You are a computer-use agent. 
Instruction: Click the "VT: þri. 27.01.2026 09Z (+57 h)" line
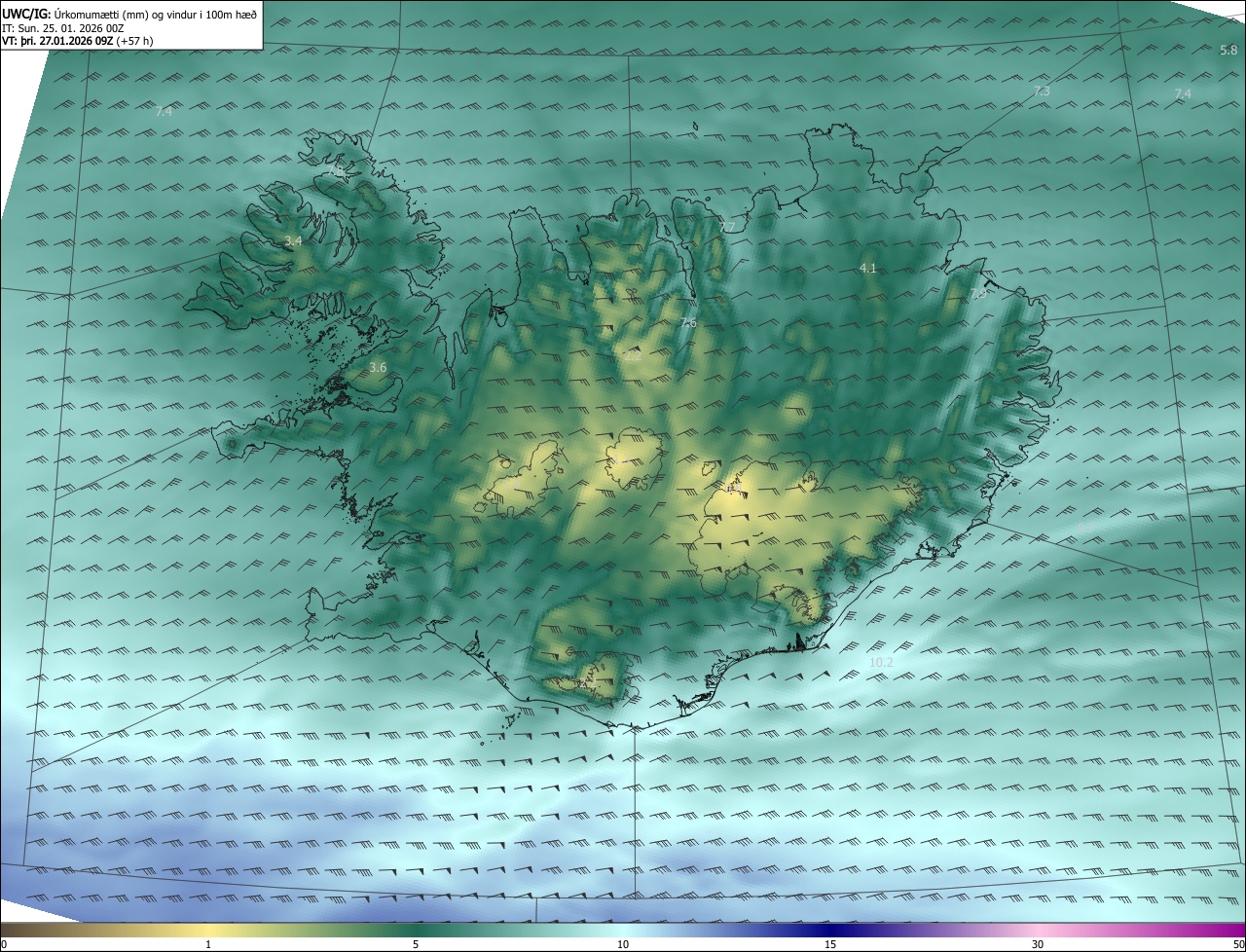[78, 41]
